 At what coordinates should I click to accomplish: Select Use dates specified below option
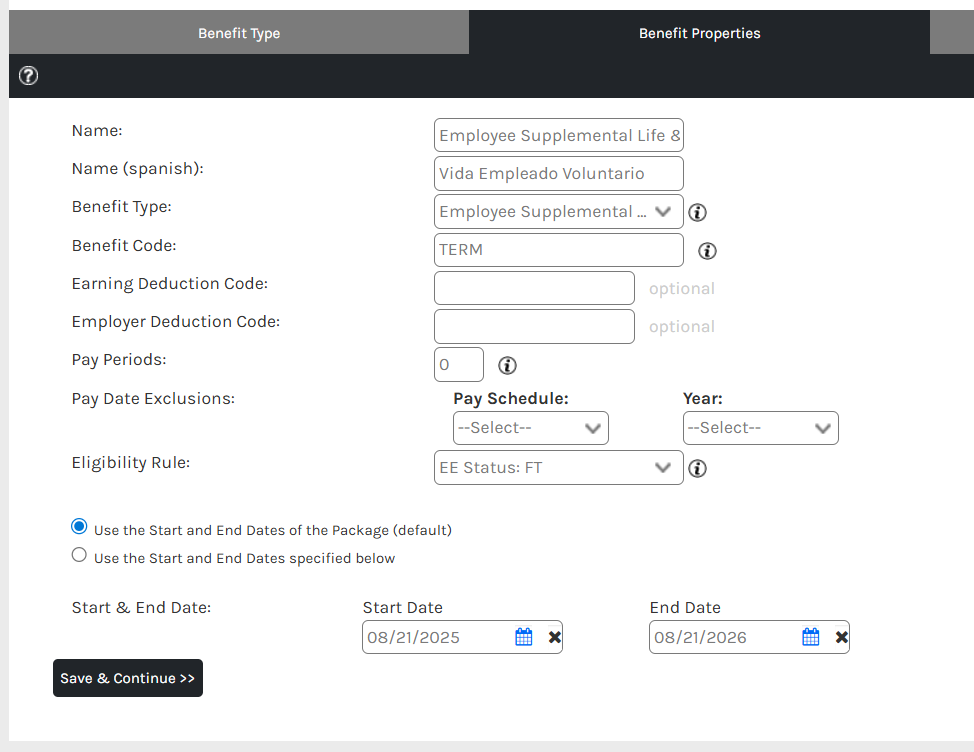pos(79,555)
